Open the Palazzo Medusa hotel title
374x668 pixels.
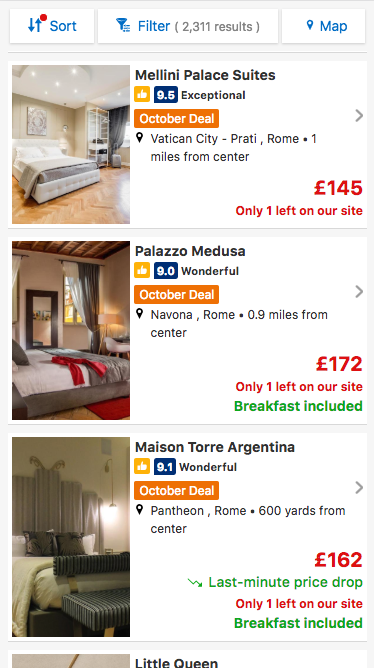click(x=190, y=251)
